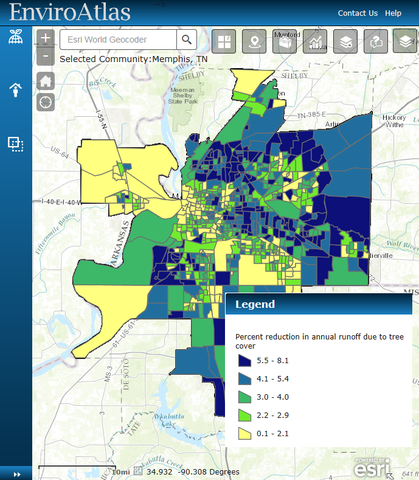Open the question mark query widget
The height and width of the screenshot is (480, 419).
click(x=376, y=41)
